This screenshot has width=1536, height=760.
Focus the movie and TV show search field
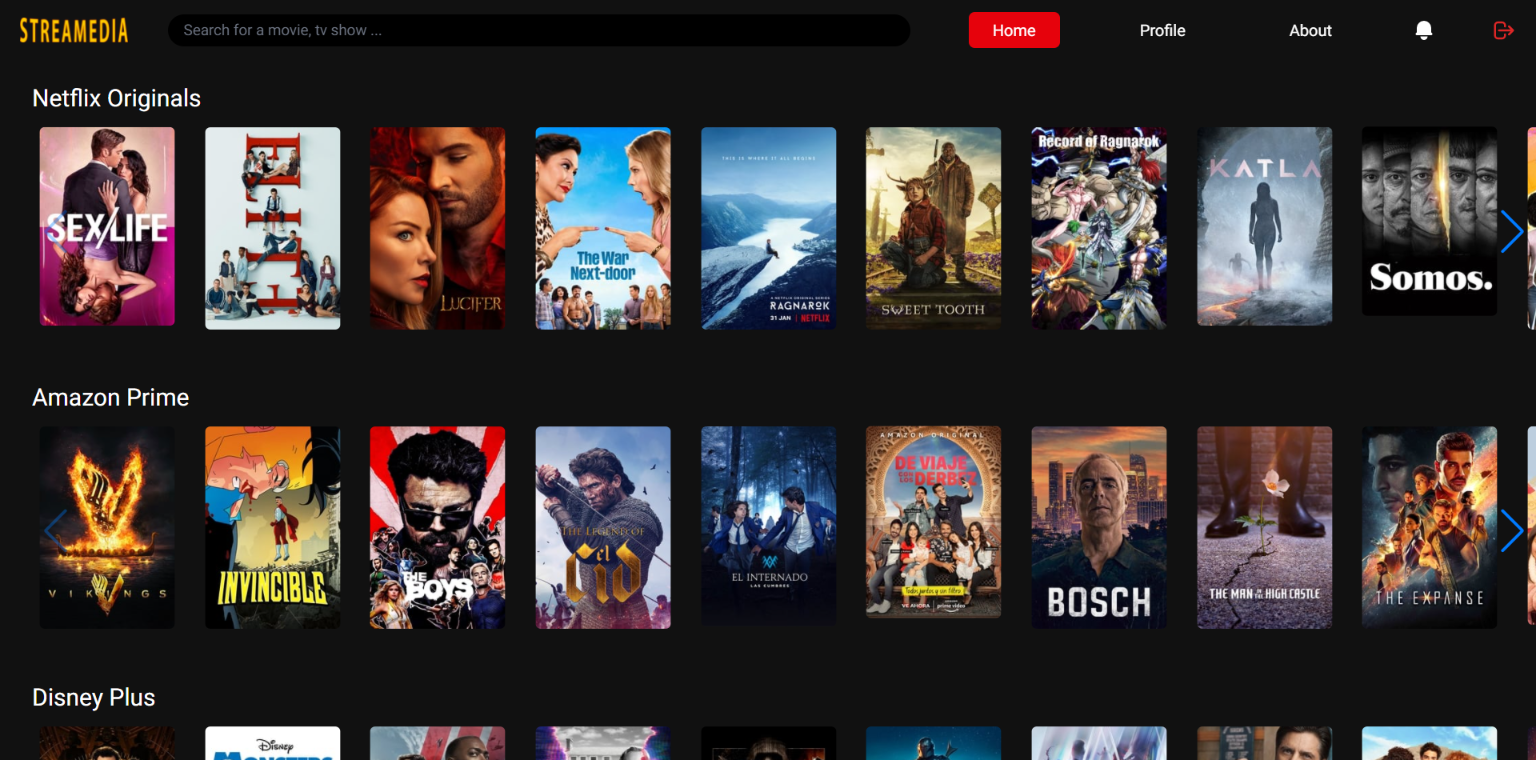click(539, 30)
